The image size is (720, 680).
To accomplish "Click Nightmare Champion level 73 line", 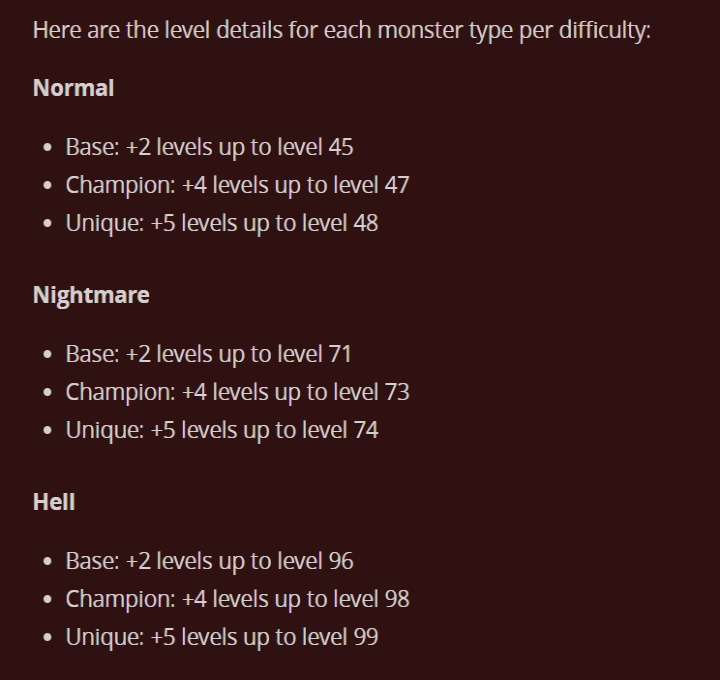I will pos(237,393).
